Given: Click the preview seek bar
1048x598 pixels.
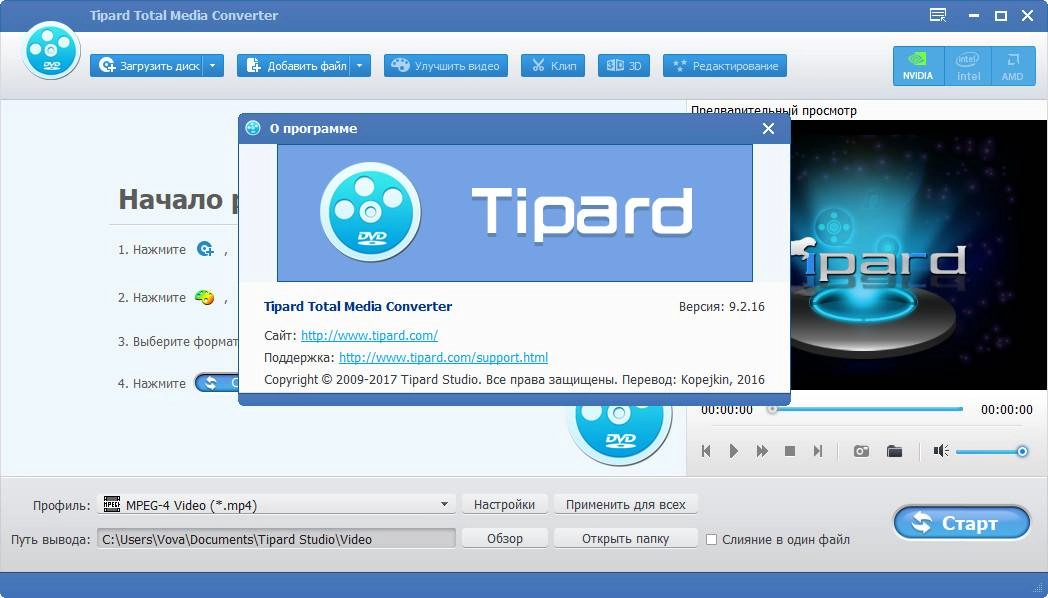Looking at the screenshot, I should 867,409.
